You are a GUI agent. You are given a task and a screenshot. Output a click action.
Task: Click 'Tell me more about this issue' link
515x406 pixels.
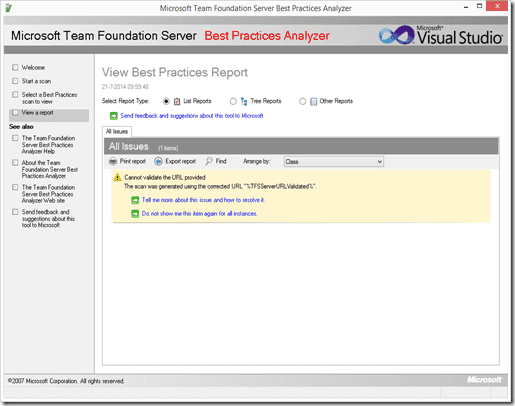pos(203,200)
